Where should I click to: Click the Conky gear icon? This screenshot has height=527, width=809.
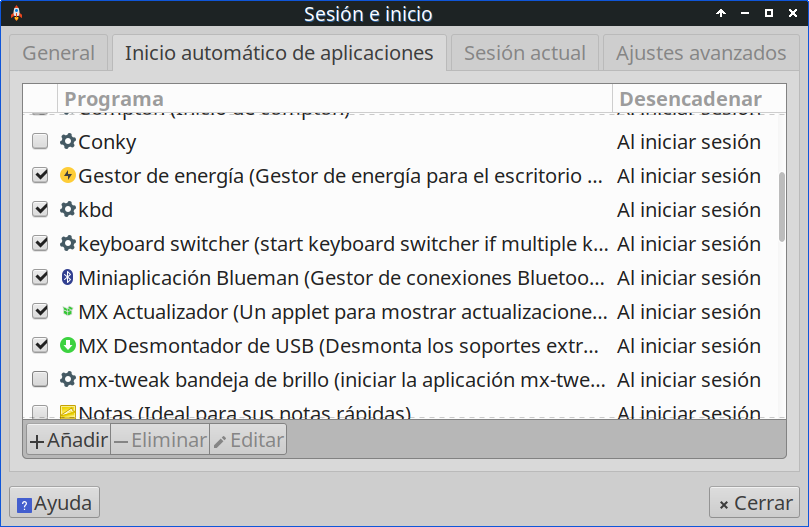(x=68, y=141)
